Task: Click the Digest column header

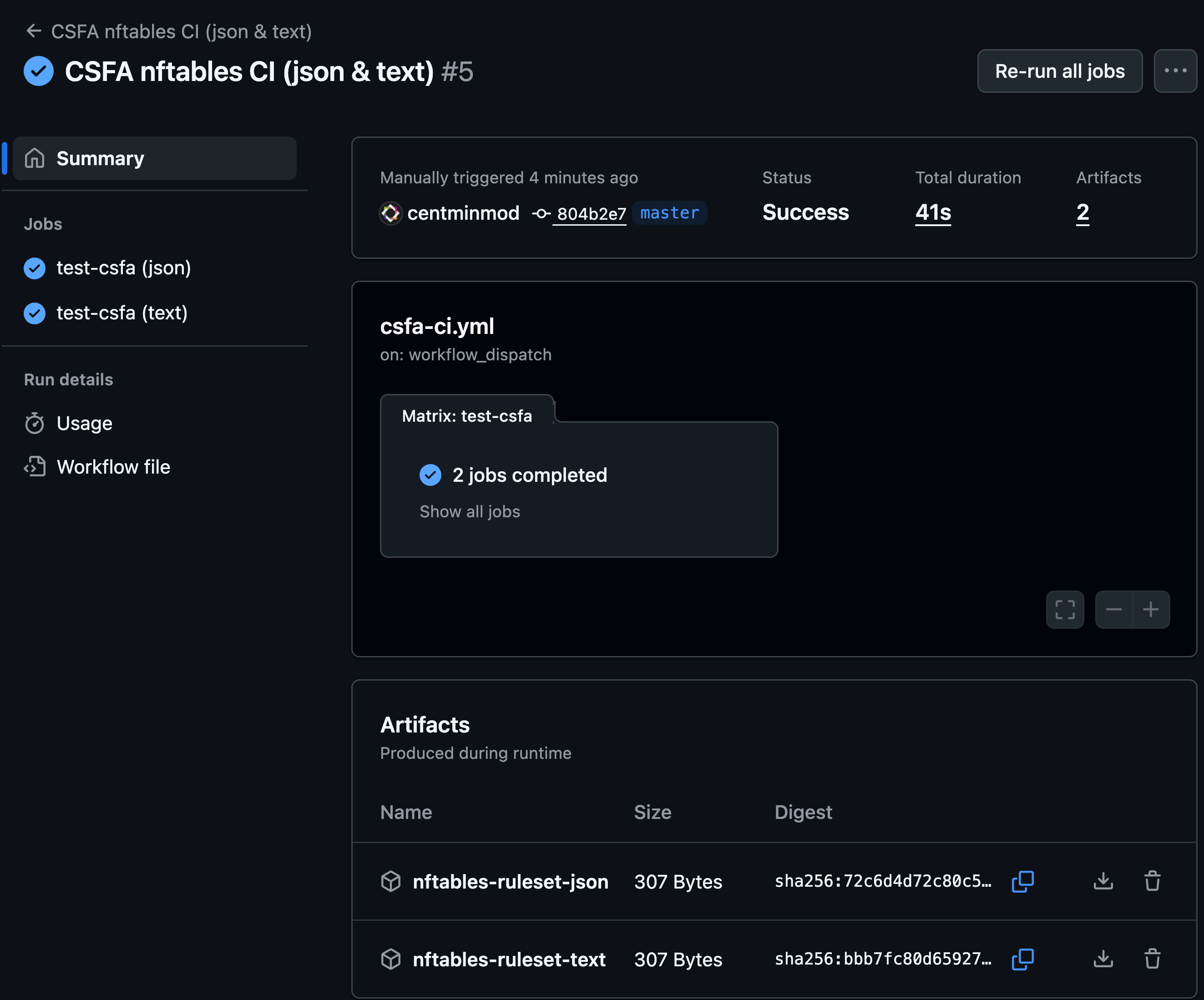Action: click(x=803, y=813)
